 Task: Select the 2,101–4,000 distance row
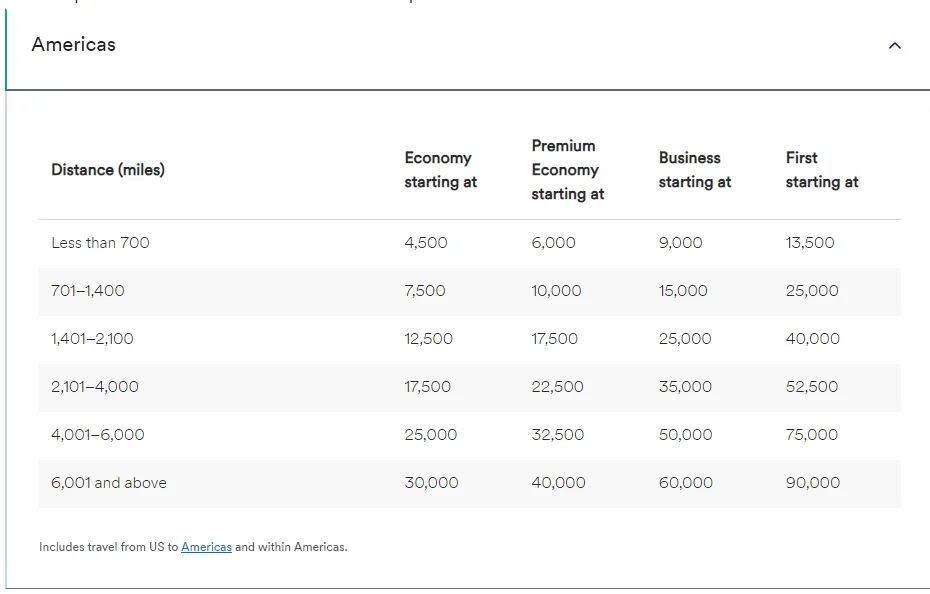[x=95, y=387]
